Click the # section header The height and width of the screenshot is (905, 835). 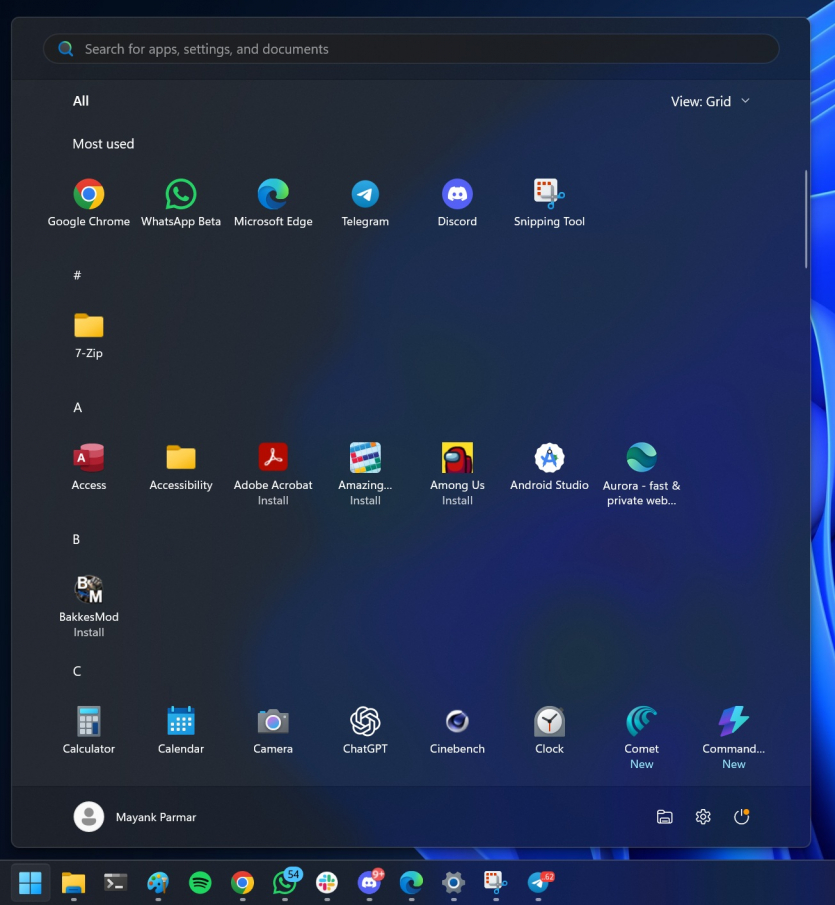[x=77, y=274]
